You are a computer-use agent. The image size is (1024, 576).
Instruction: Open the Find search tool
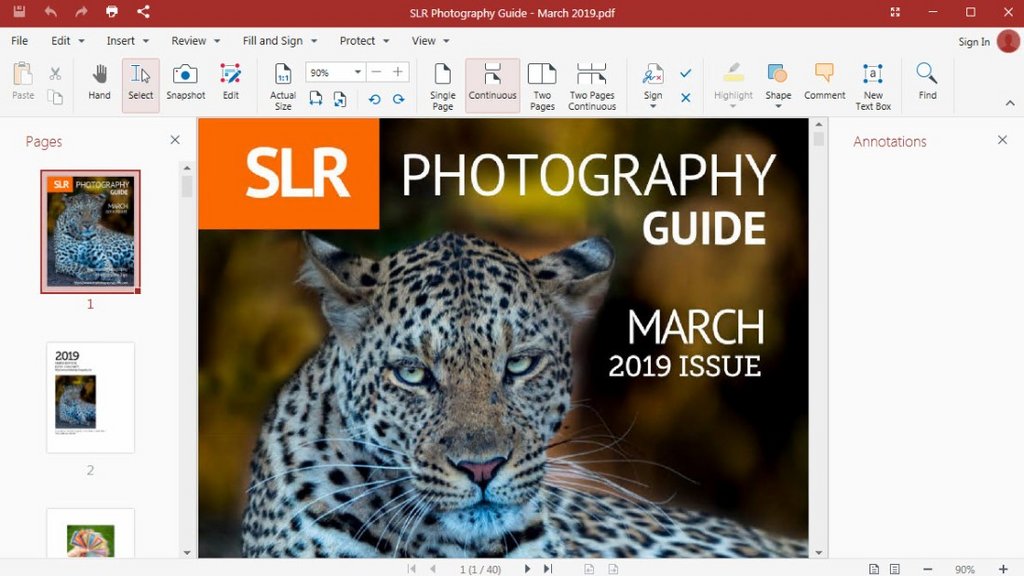pyautogui.click(x=927, y=81)
